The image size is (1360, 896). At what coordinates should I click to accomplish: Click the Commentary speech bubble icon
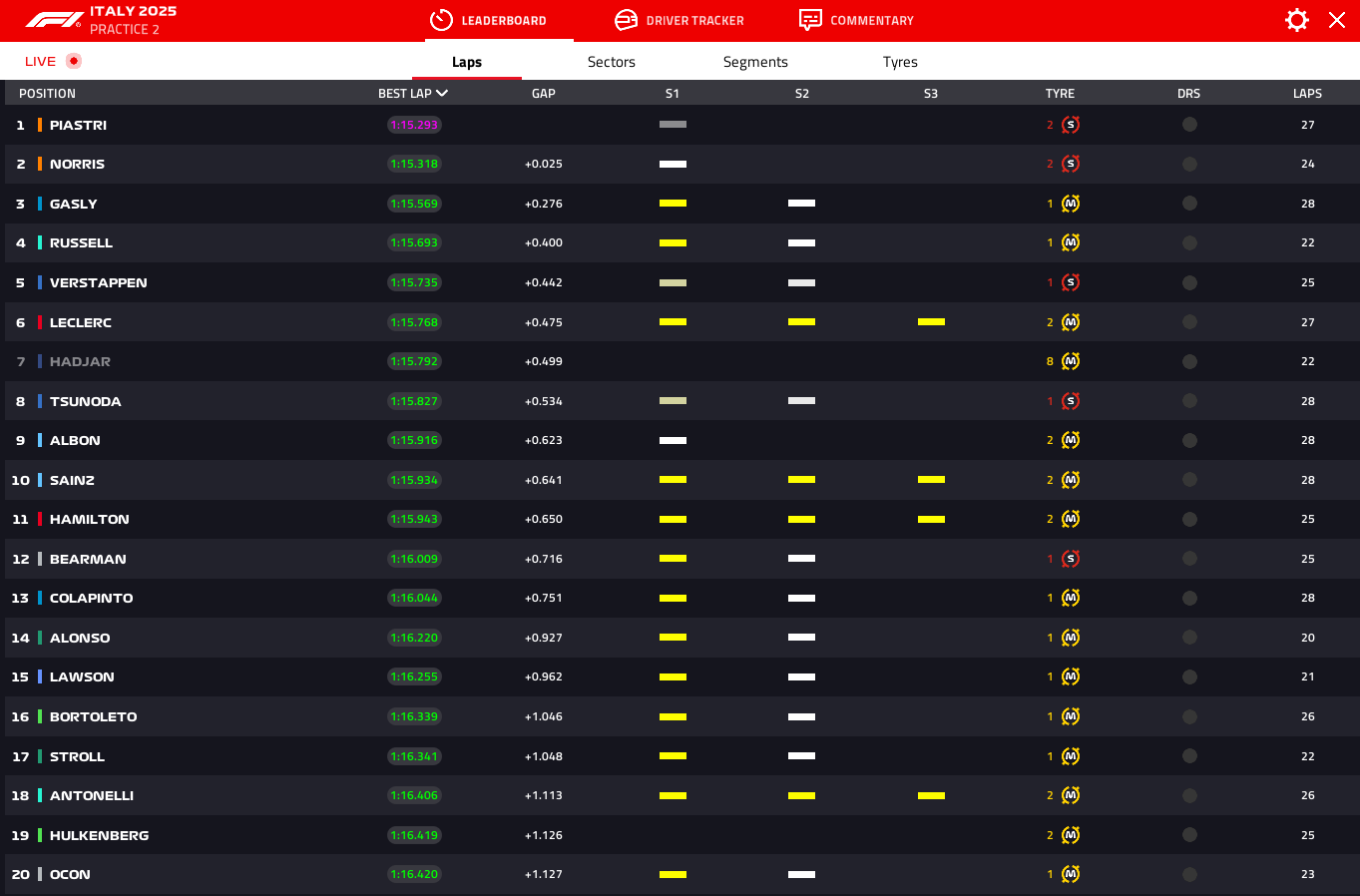click(x=810, y=20)
